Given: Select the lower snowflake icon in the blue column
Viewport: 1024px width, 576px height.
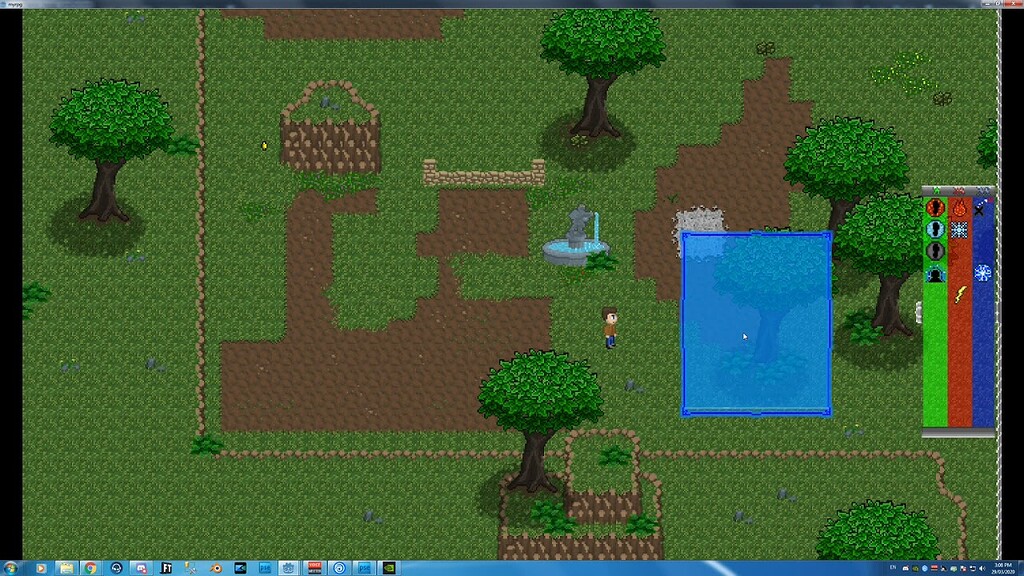Looking at the screenshot, I should coord(982,272).
